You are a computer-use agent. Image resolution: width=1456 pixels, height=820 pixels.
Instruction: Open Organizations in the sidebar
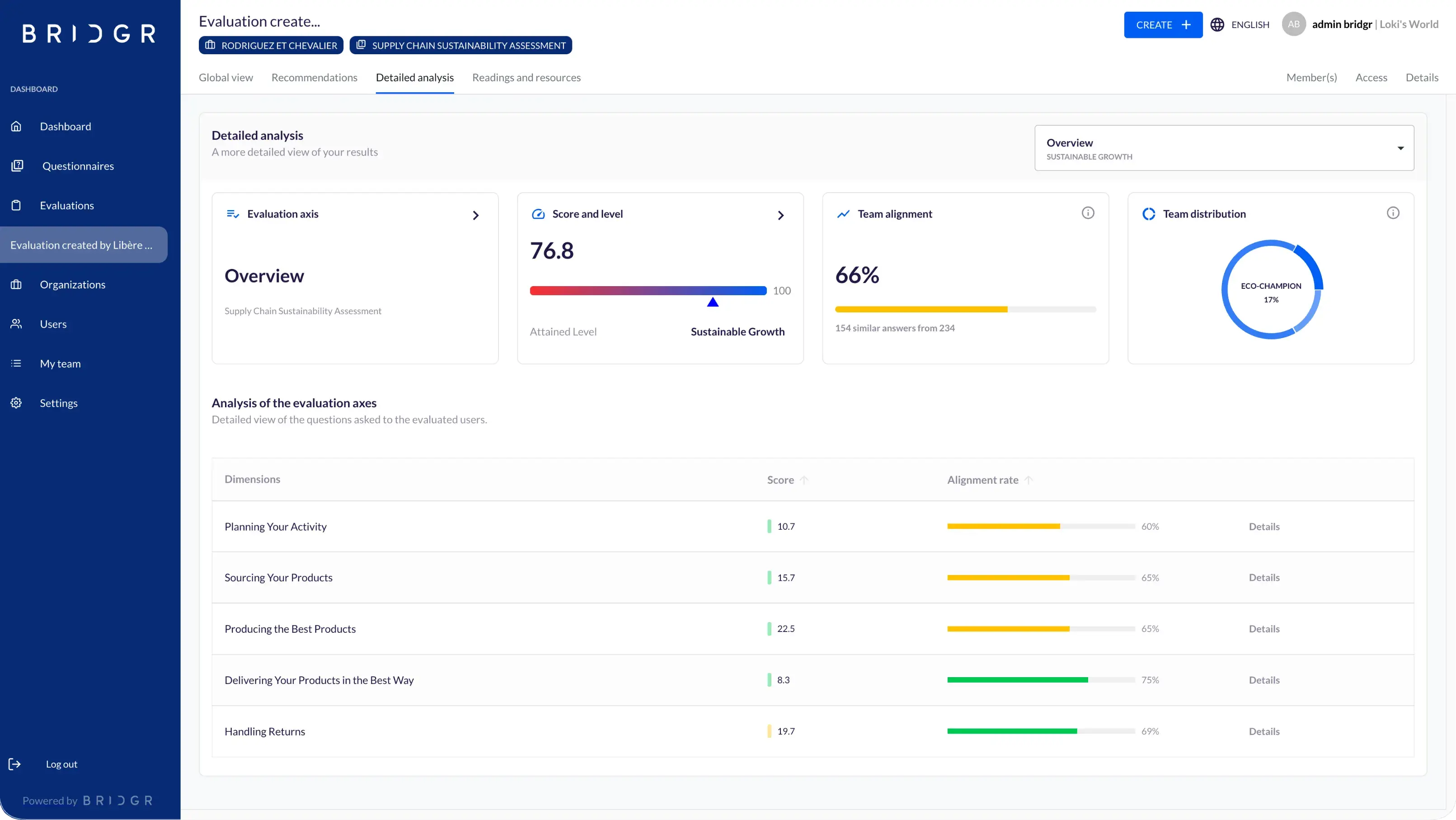pyautogui.click(x=72, y=284)
